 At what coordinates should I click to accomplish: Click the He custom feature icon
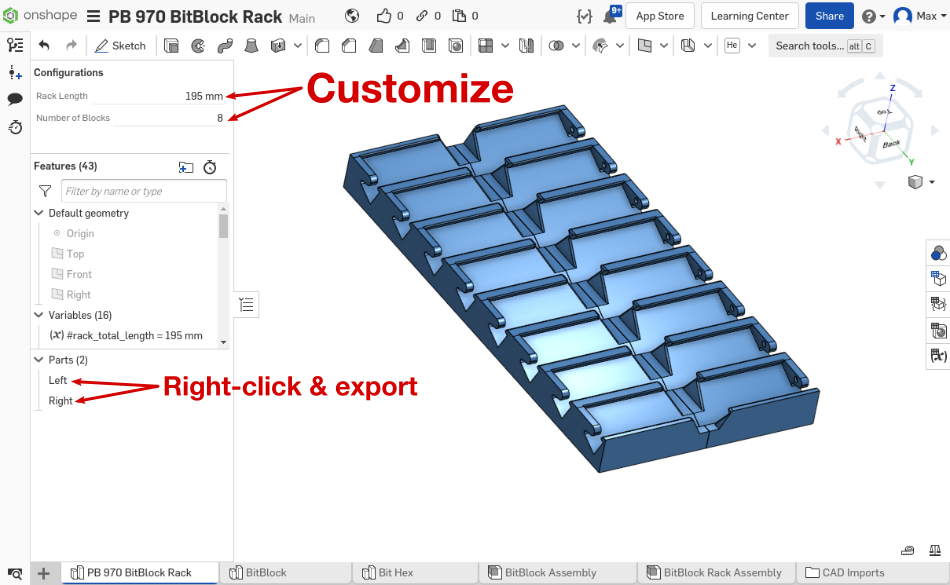(732, 45)
